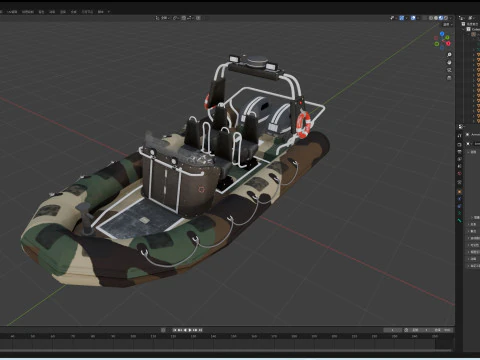Image resolution: width=480 pixels, height=360 pixels.
Task: Open the Render properties tab
Action: pos(460,144)
